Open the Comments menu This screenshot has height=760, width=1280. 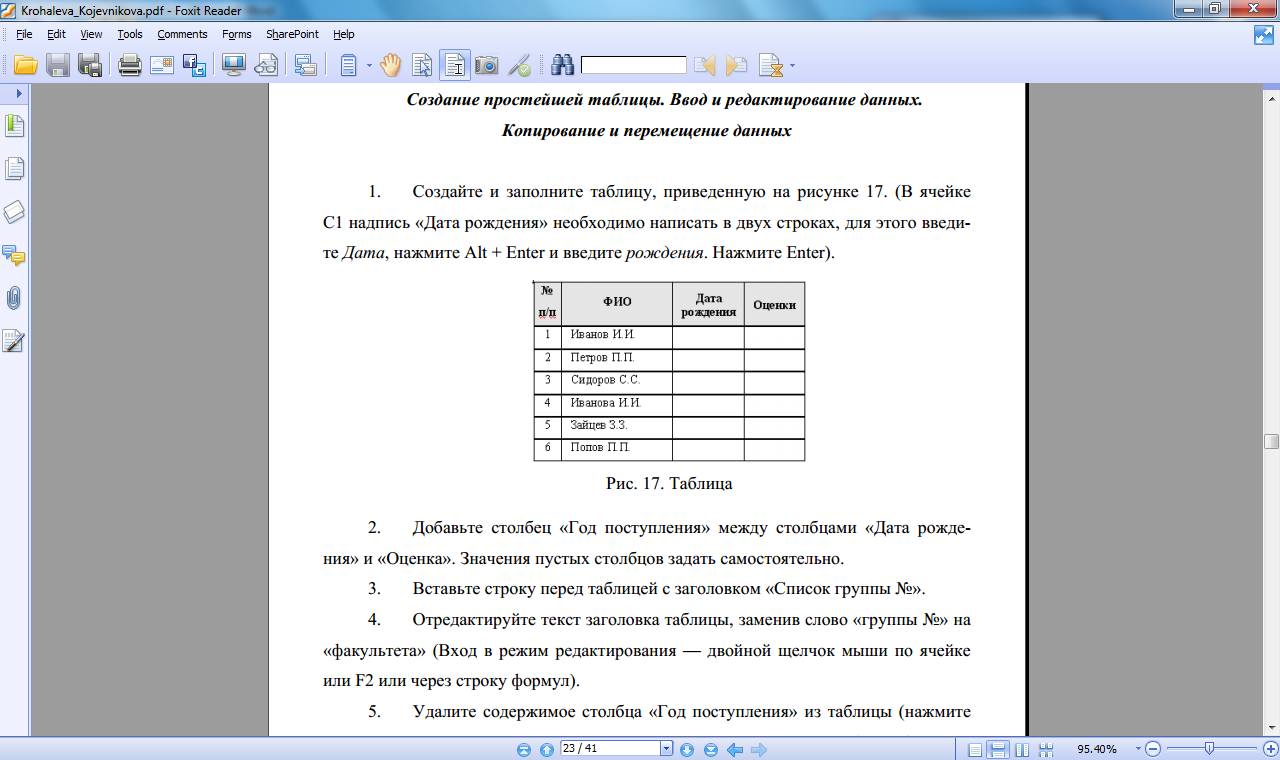point(182,34)
